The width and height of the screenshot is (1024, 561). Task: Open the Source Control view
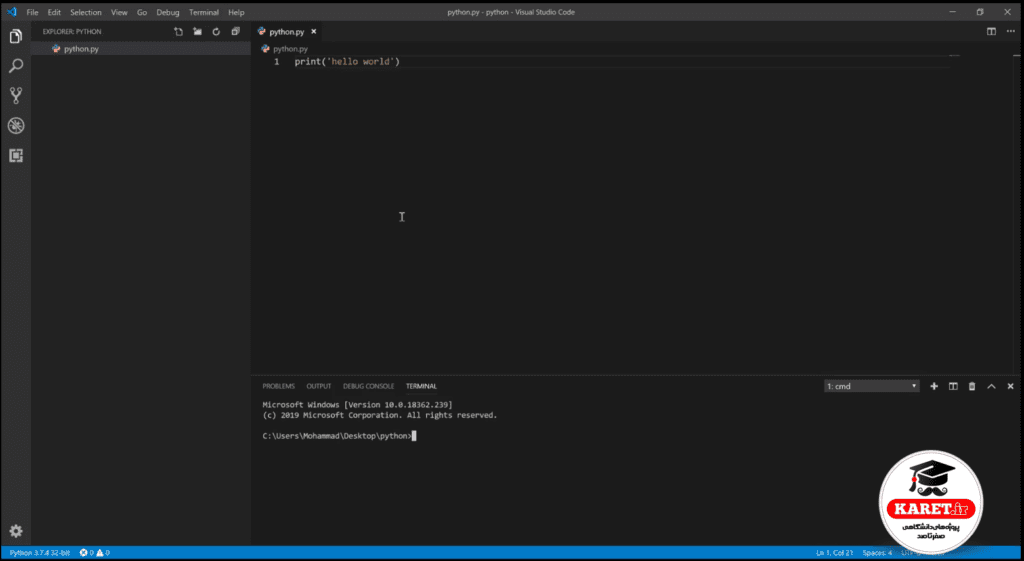(16, 95)
